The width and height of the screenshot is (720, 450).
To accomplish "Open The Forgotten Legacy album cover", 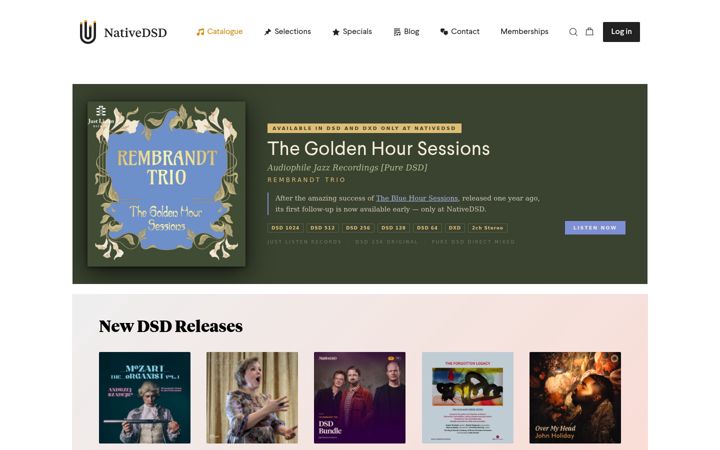I will [467, 398].
